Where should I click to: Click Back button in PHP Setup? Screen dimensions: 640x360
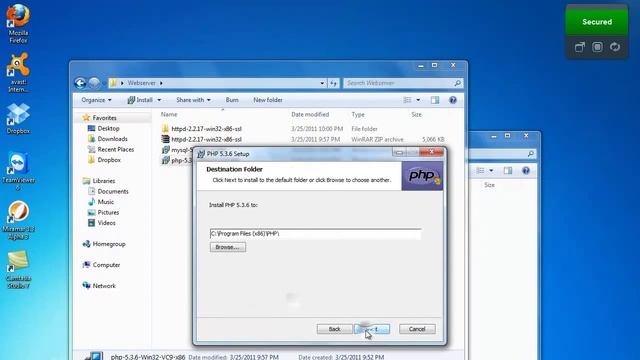(334, 329)
